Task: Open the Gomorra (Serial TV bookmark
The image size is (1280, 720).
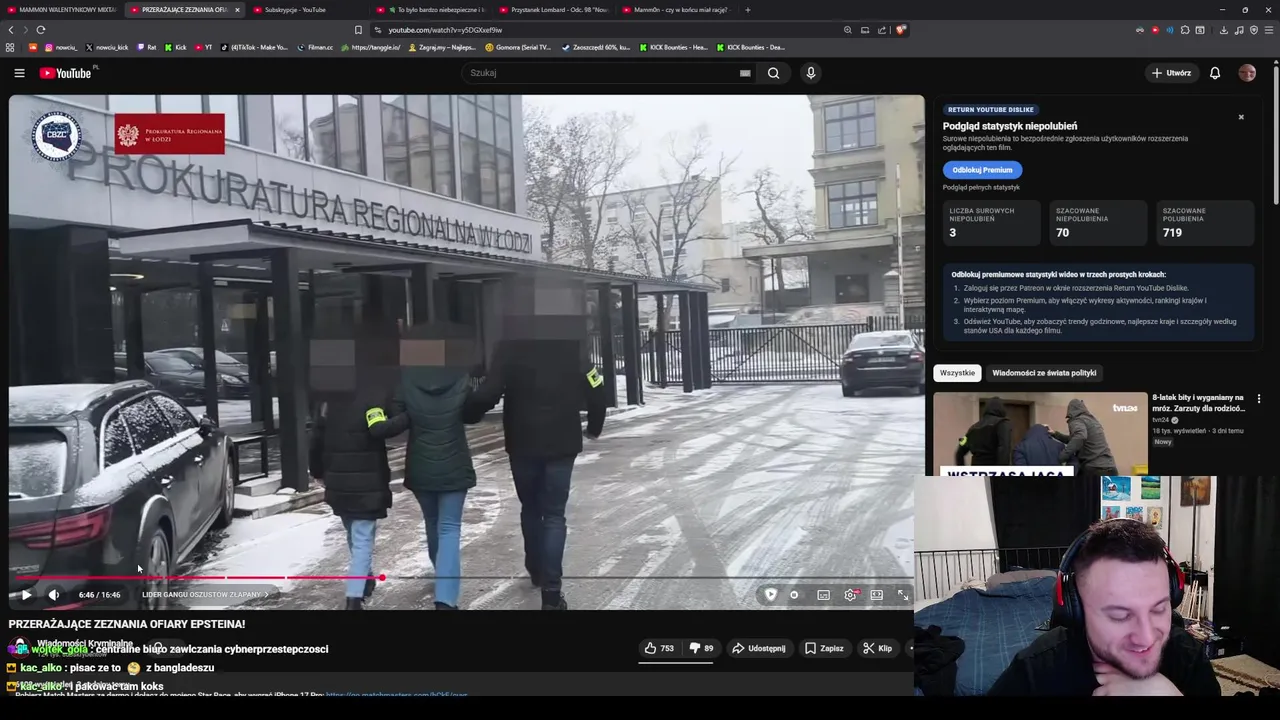Action: pyautogui.click(x=519, y=47)
